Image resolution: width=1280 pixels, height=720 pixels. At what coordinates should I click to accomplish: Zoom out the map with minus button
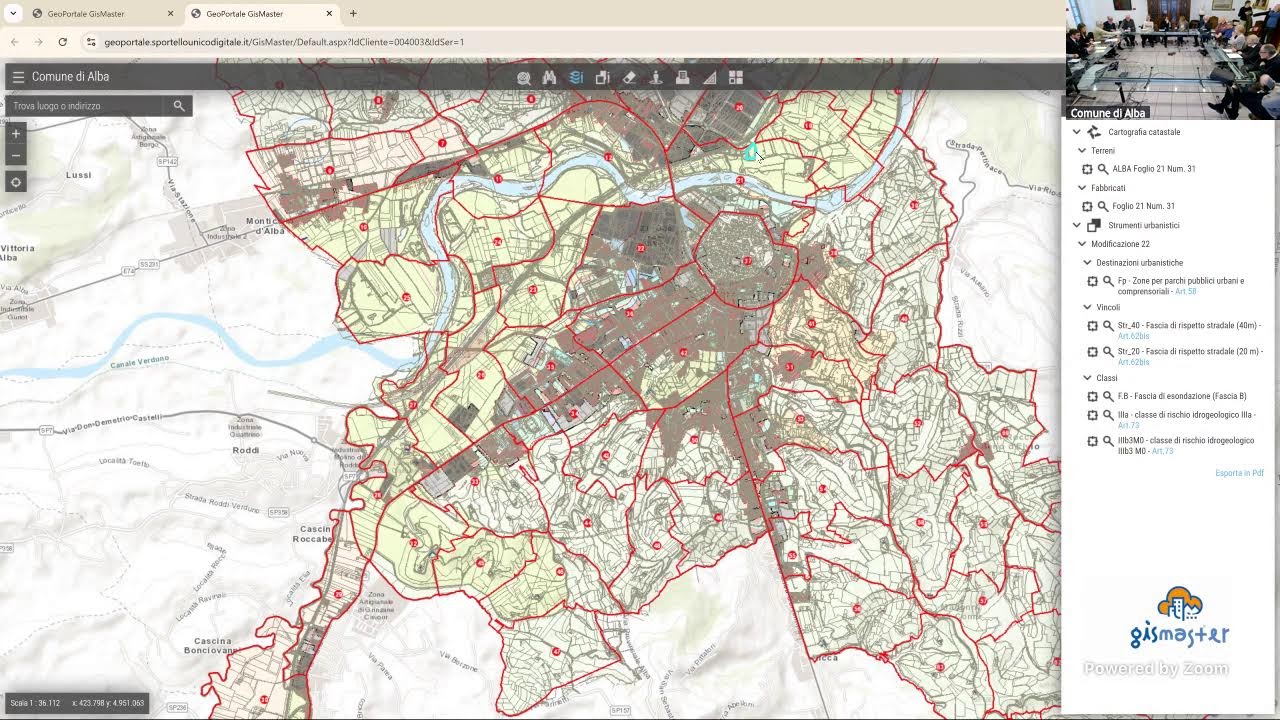(x=16, y=155)
